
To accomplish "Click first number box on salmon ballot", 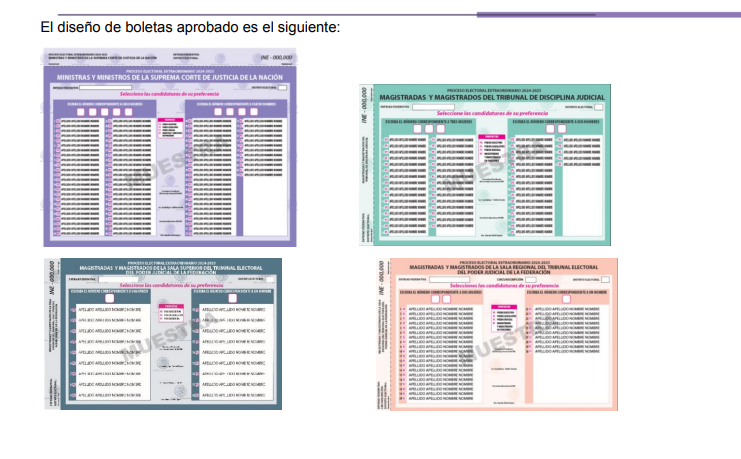I will 434,298.
